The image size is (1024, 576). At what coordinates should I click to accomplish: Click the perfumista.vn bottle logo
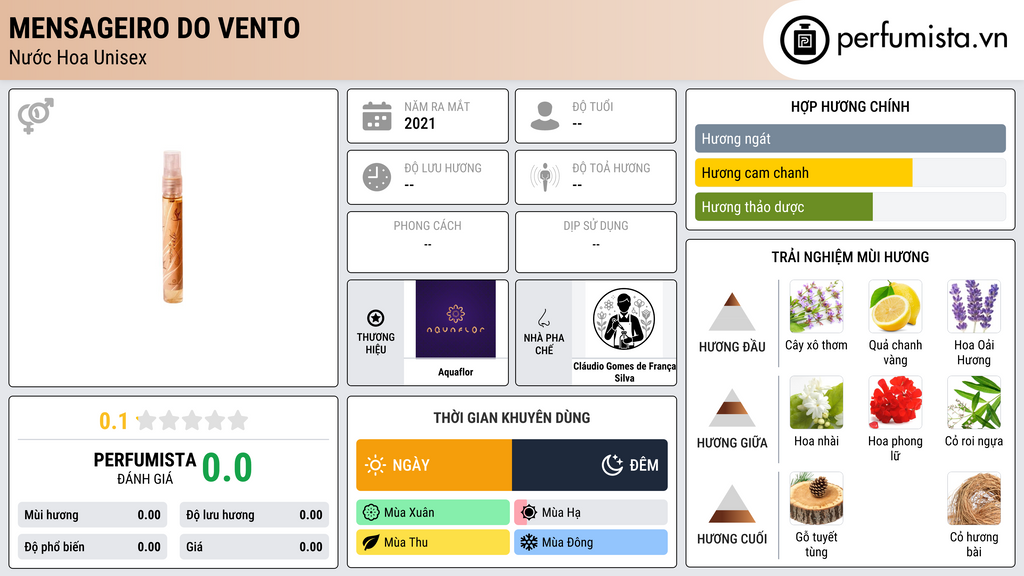805,40
